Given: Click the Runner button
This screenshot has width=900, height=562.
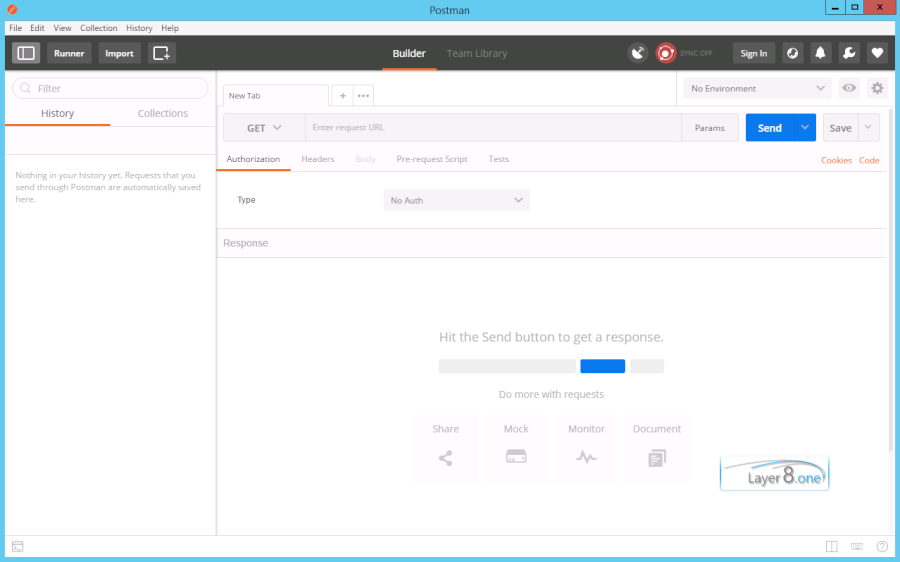Looking at the screenshot, I should pos(69,53).
